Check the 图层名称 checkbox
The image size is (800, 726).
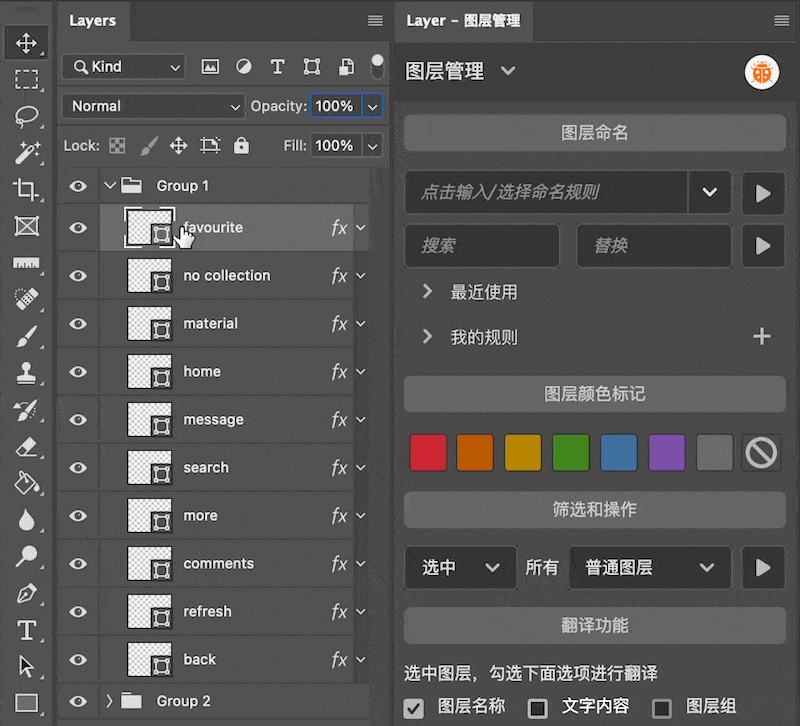point(413,708)
